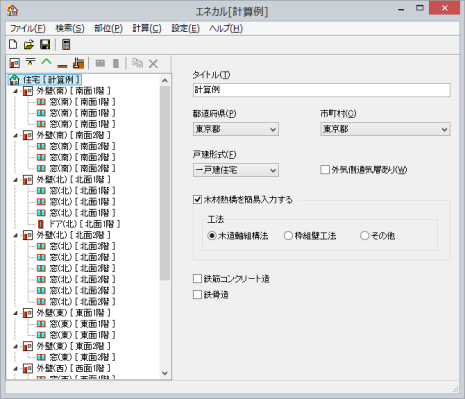Collapse the 外壁(東)[東面1階] tree node
This screenshot has width=465, height=399.
pos(16,313)
